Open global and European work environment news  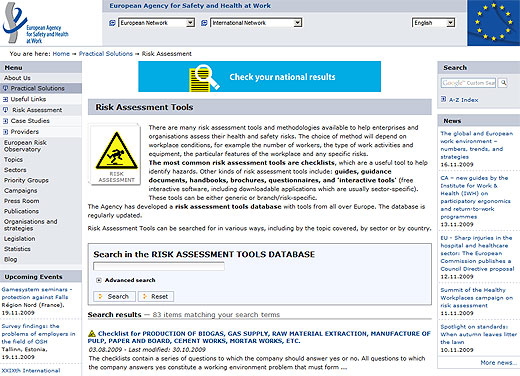click(477, 145)
